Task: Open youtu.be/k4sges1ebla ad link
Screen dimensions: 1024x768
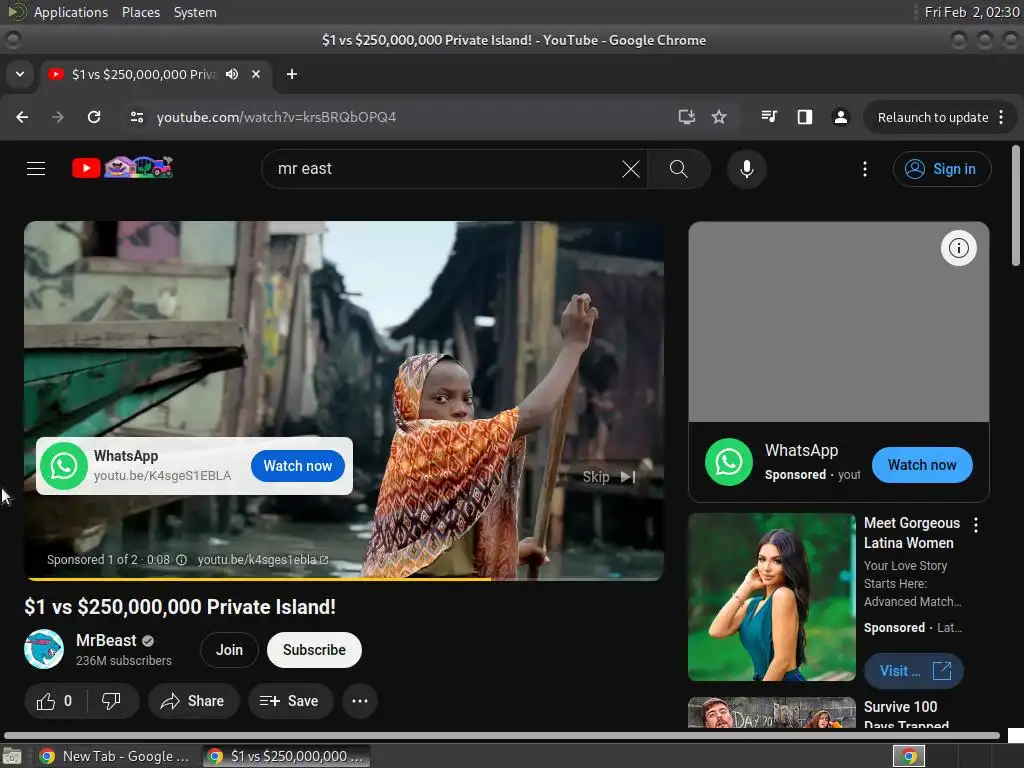Action: (263, 560)
